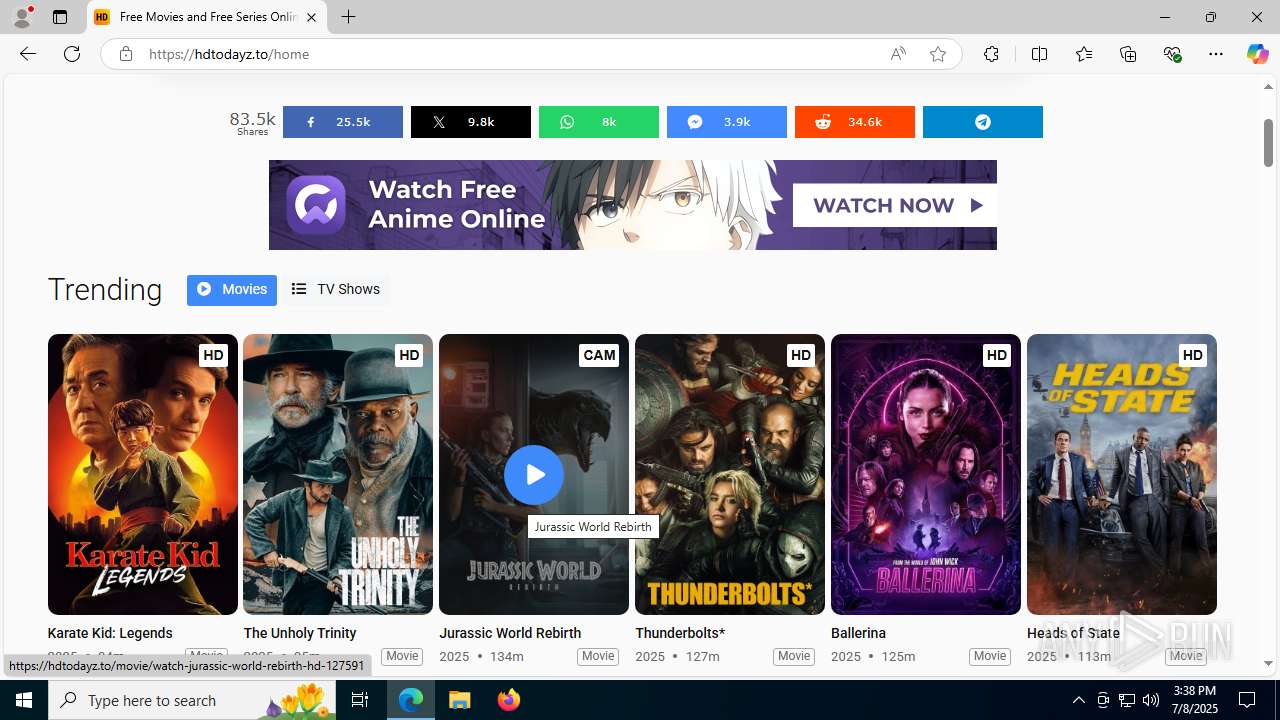Open The Unholy Trinity poster
1280x720 pixels.
tap(338, 474)
